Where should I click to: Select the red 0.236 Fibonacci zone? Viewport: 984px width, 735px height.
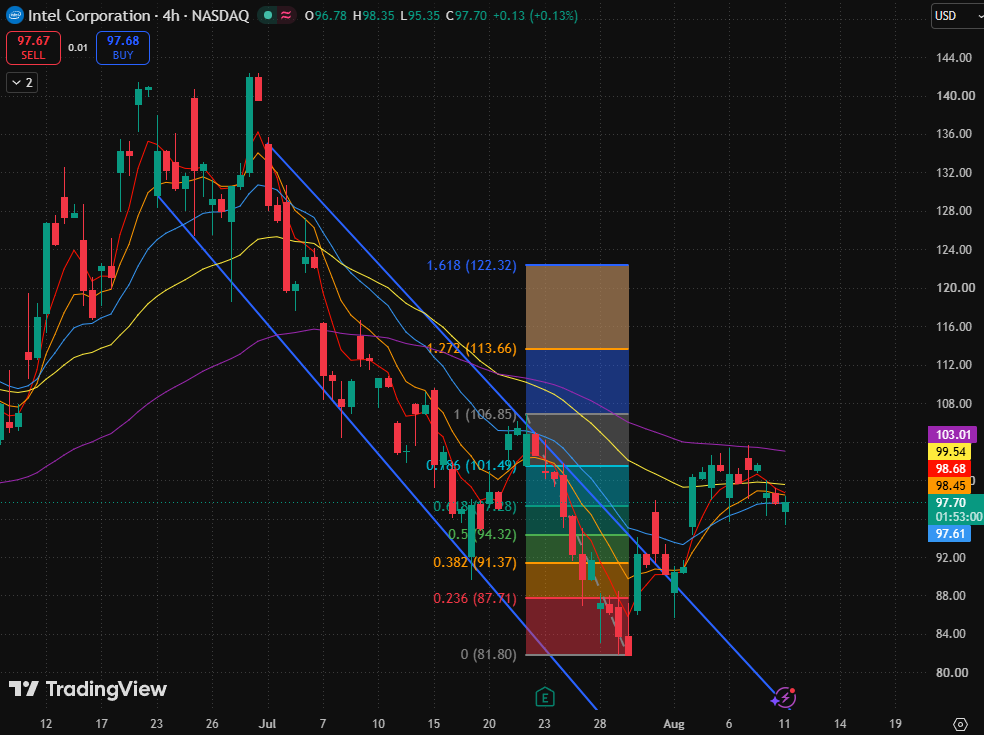coord(577,626)
